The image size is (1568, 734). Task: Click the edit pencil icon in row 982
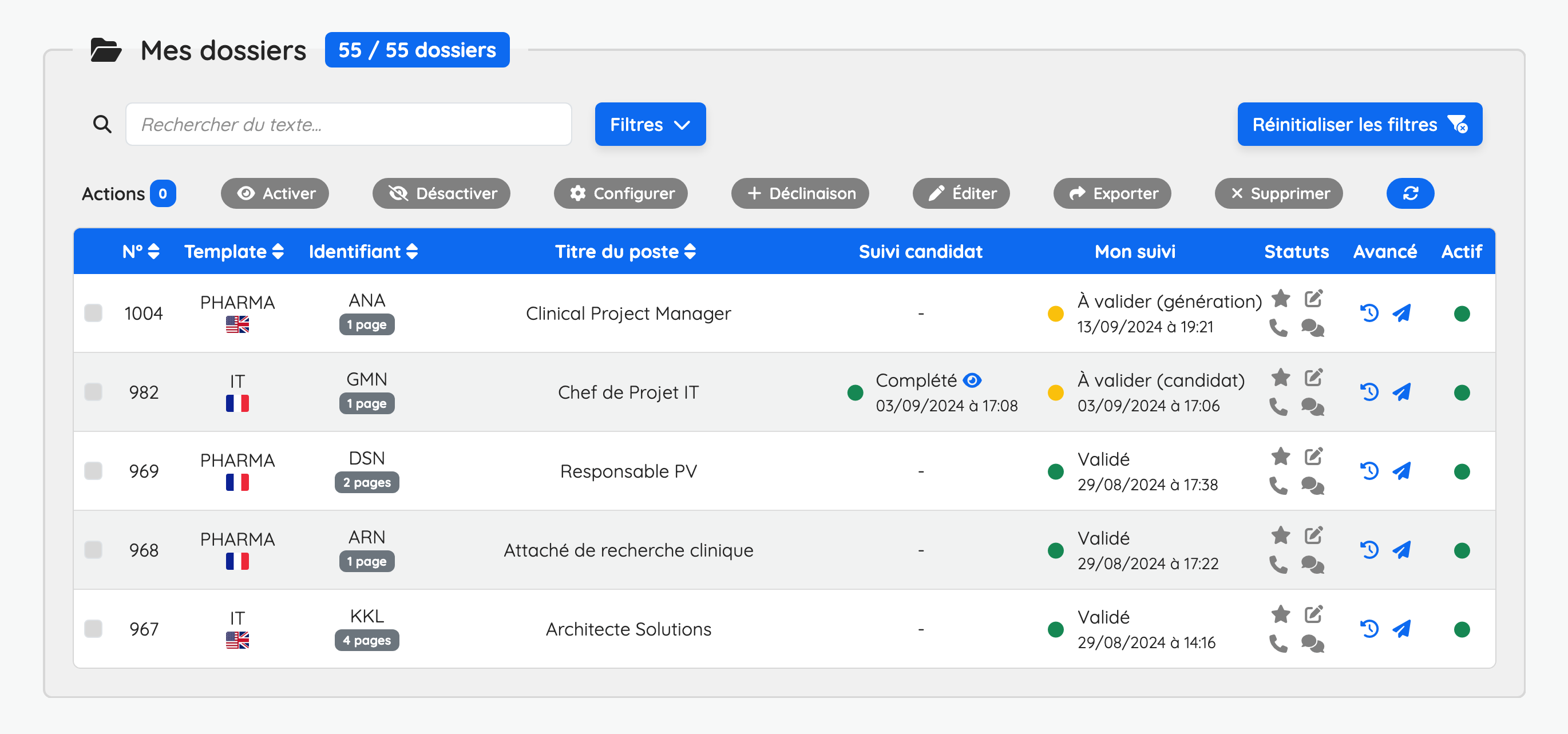1313,378
